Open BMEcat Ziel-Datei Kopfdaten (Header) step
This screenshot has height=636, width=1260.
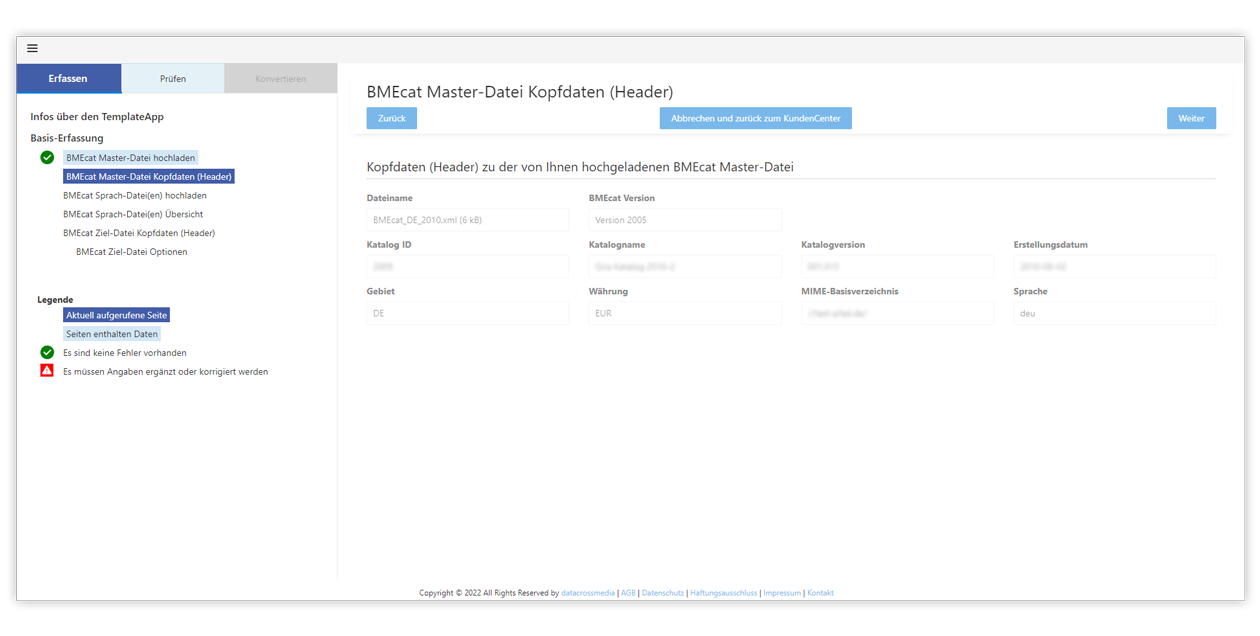(139, 233)
